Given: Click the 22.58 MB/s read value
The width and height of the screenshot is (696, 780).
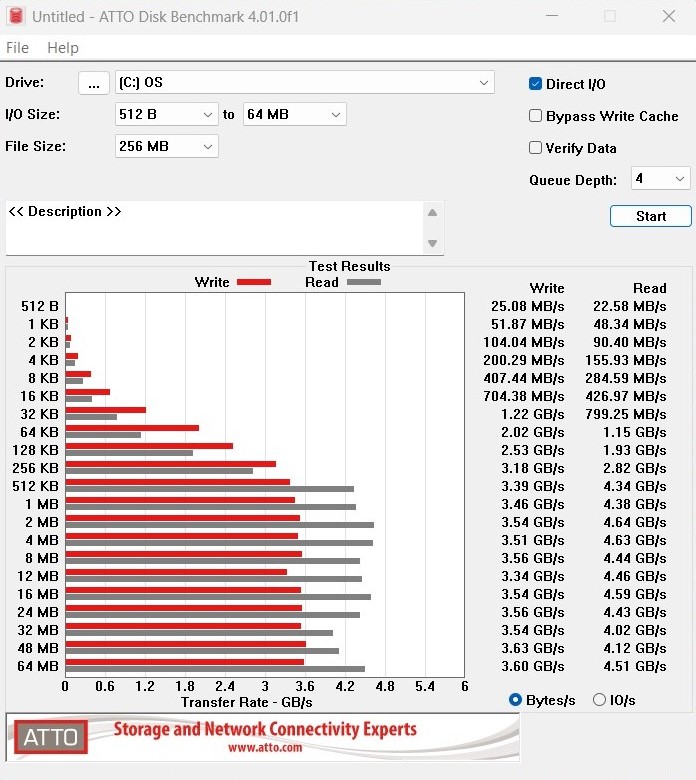Looking at the screenshot, I should click(x=629, y=306).
